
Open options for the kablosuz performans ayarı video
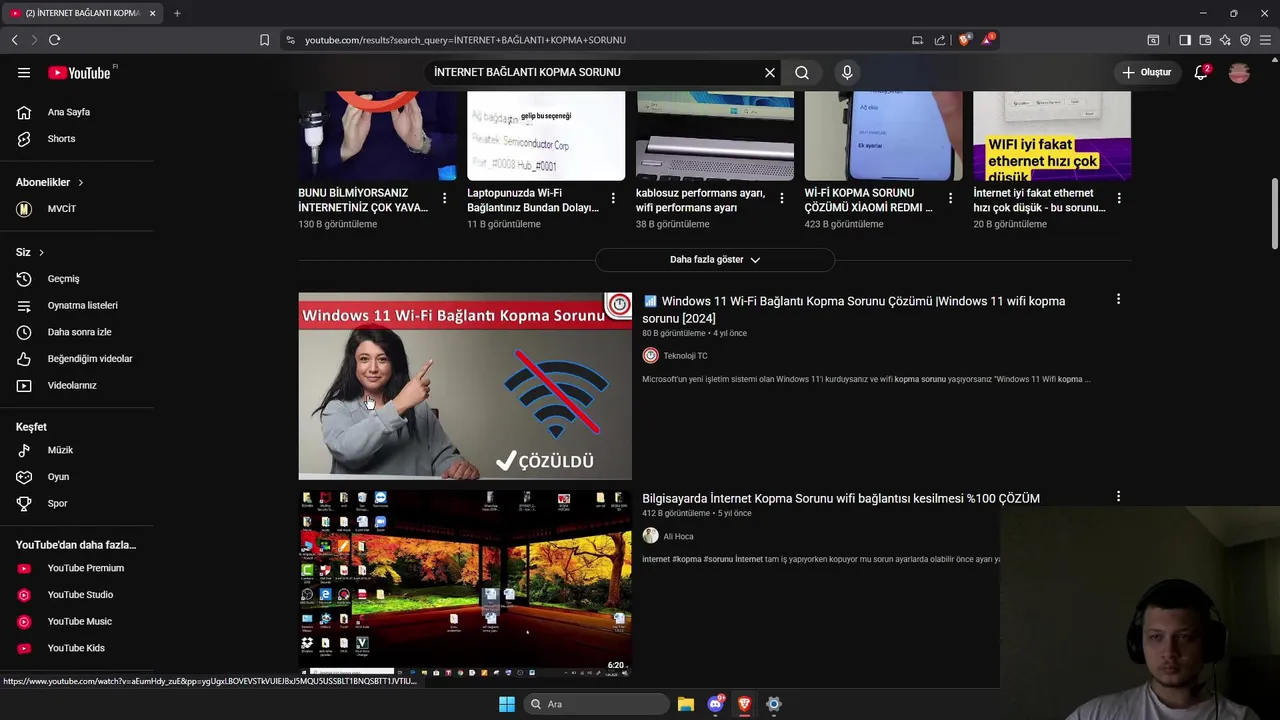tap(782, 198)
